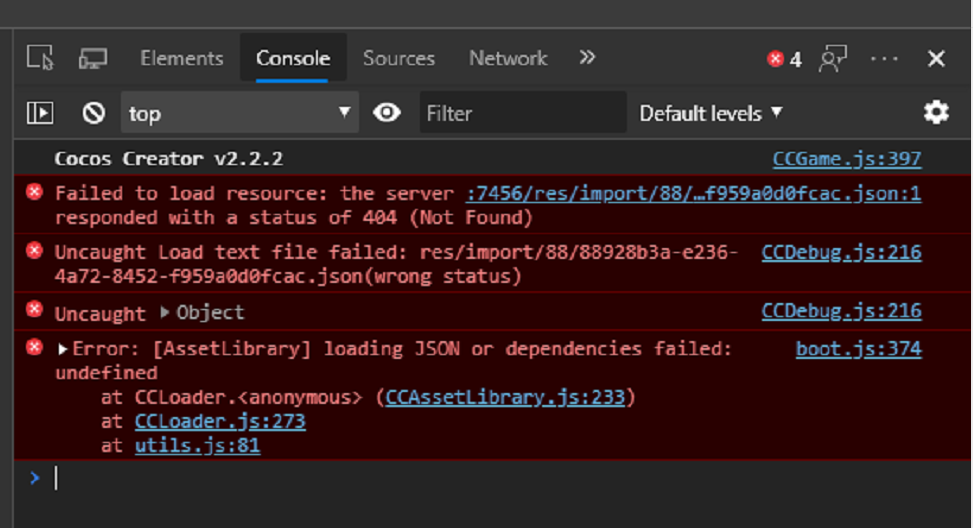Switch to the Network tab
Viewport: 973px width, 528px height.
point(508,58)
